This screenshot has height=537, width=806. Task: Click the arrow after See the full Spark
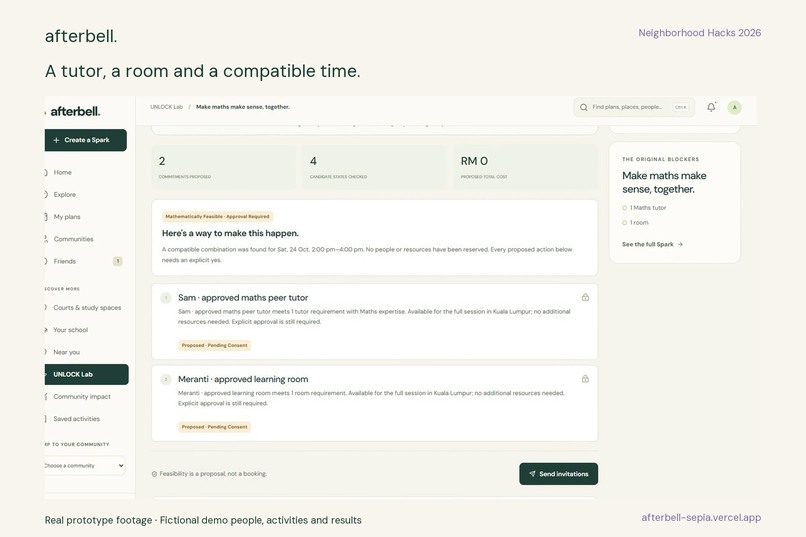[680, 244]
